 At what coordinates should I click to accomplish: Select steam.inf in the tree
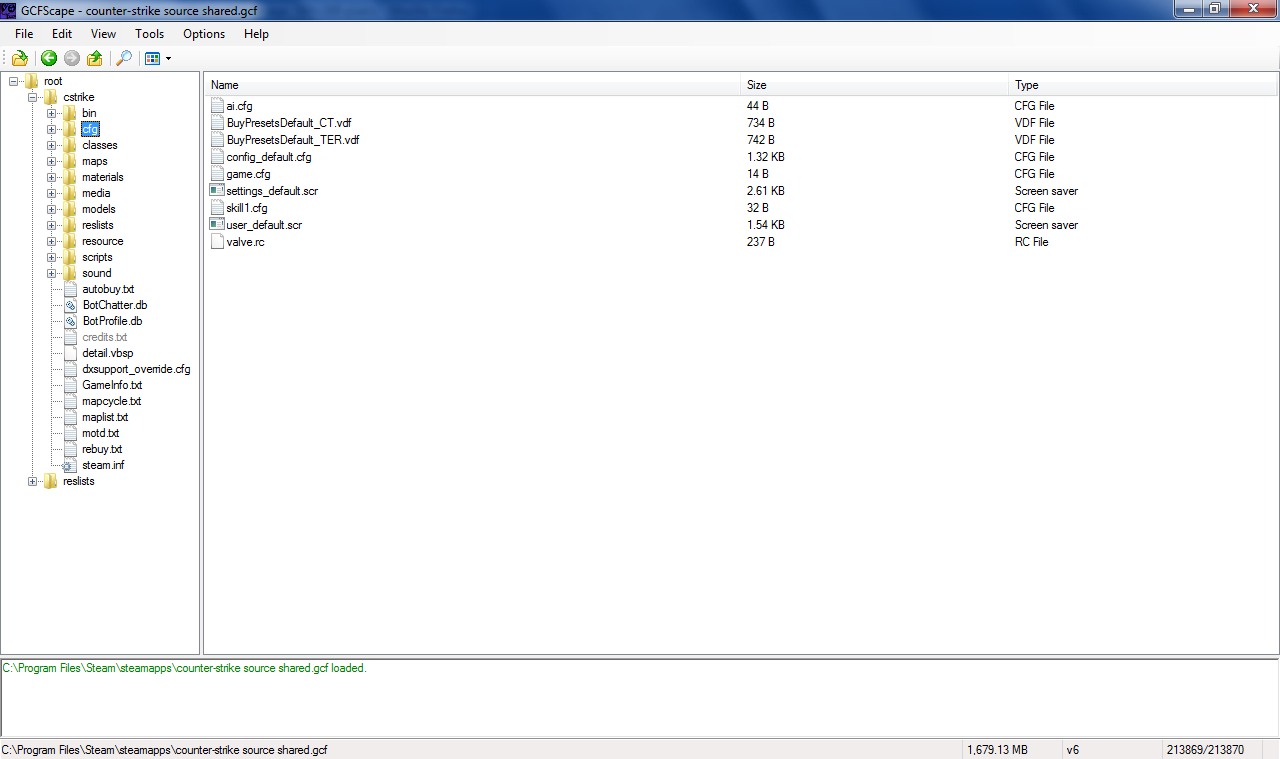point(103,465)
